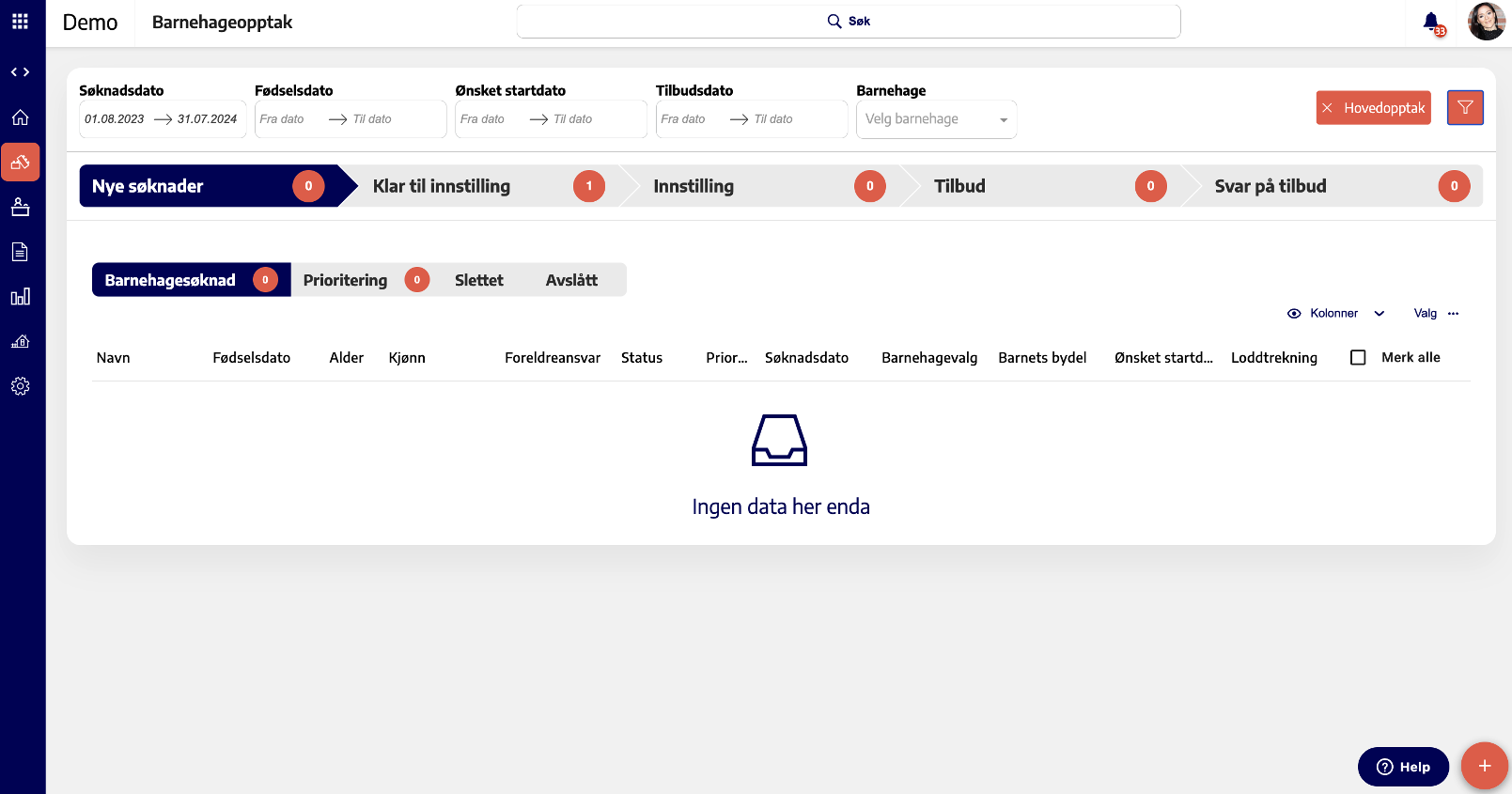Open the bar chart statistics icon

20,297
